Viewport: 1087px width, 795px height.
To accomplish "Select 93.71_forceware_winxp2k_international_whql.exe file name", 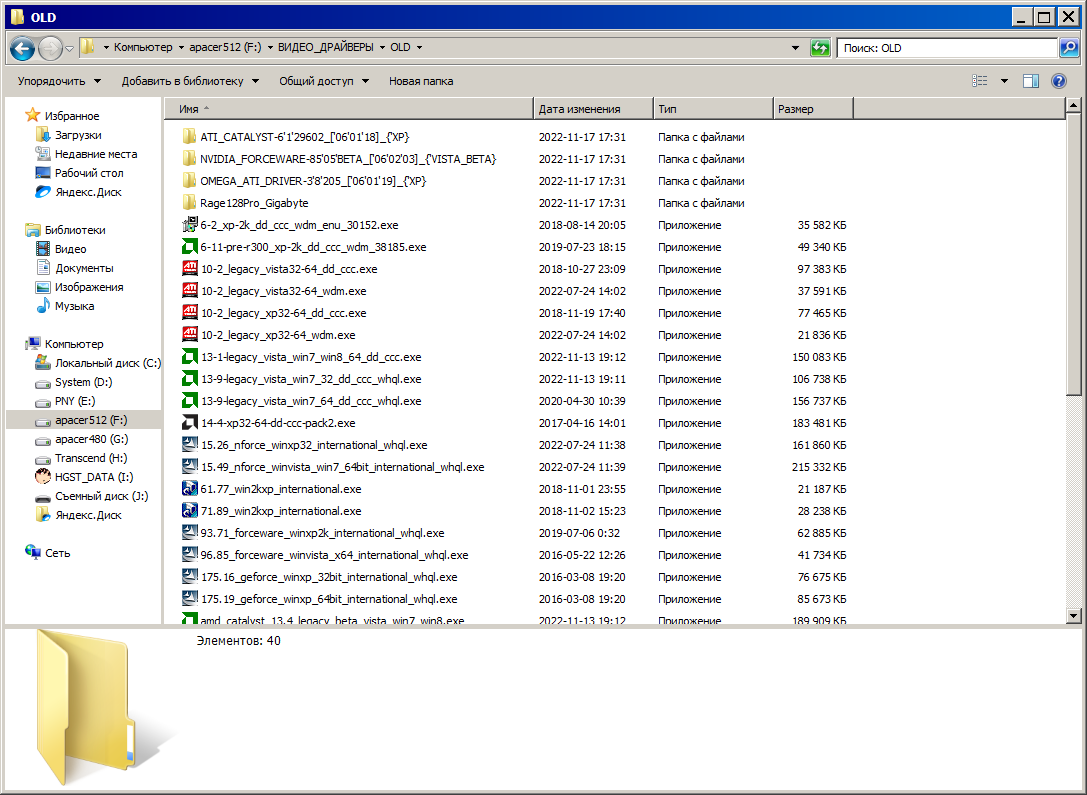I will [322, 533].
